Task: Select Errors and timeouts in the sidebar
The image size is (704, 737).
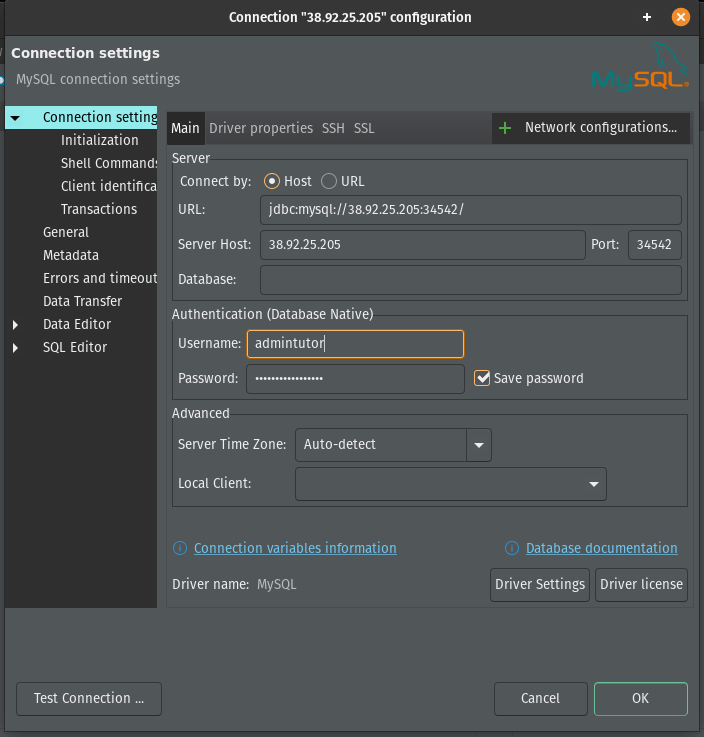Action: click(100, 278)
